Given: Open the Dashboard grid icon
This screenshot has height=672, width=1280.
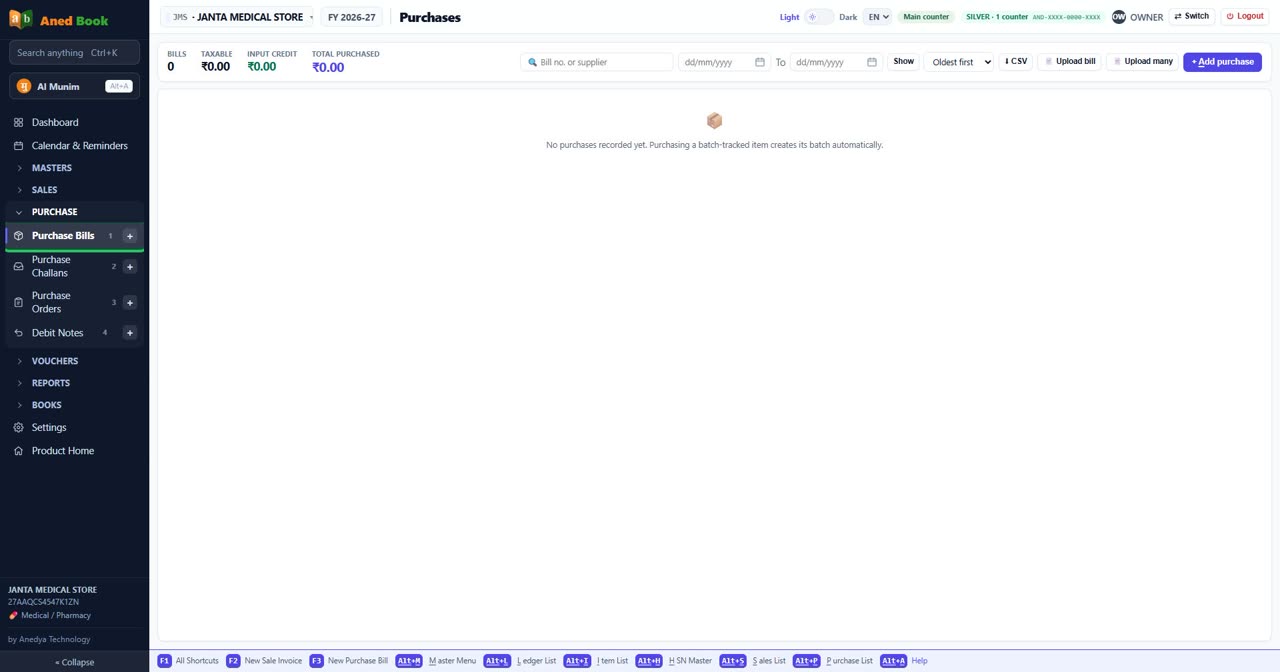Looking at the screenshot, I should click(x=18, y=122).
